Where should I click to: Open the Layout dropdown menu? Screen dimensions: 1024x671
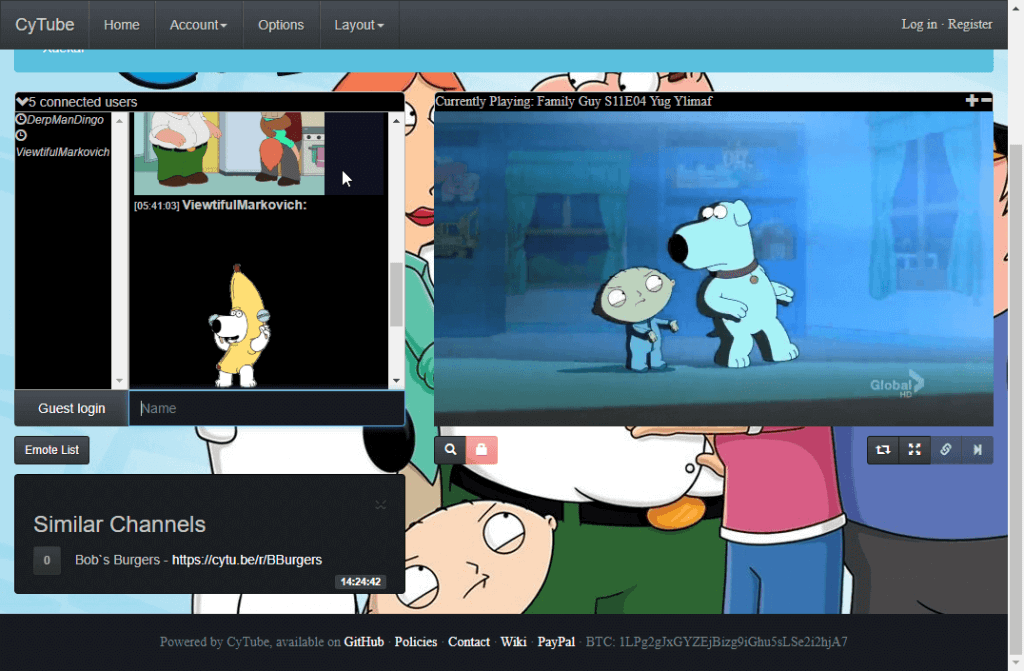[x=359, y=25]
